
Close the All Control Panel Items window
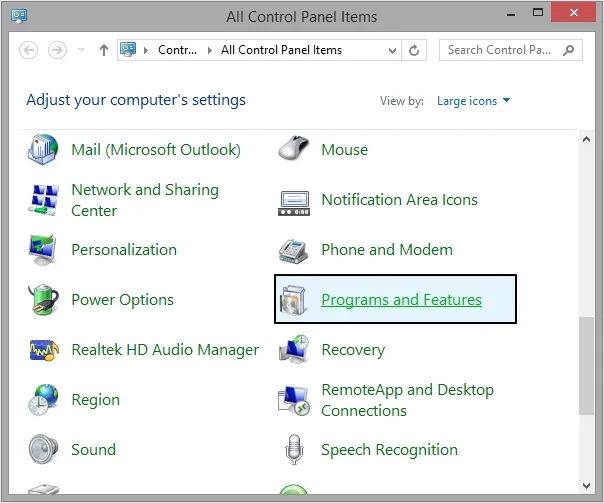tap(574, 12)
